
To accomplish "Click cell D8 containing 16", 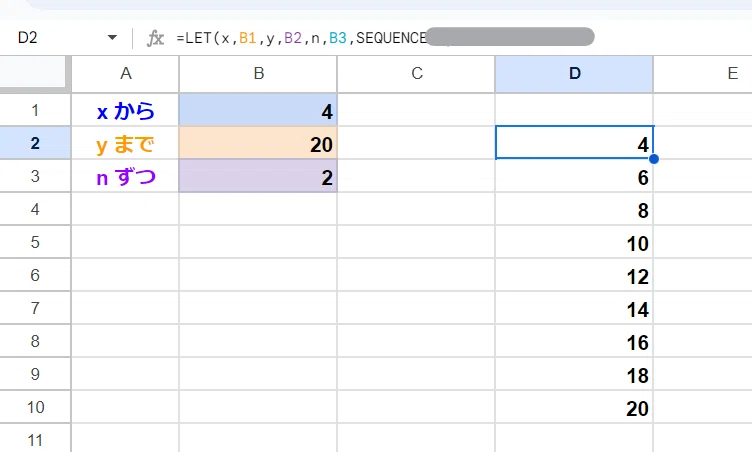I will pyautogui.click(x=574, y=341).
